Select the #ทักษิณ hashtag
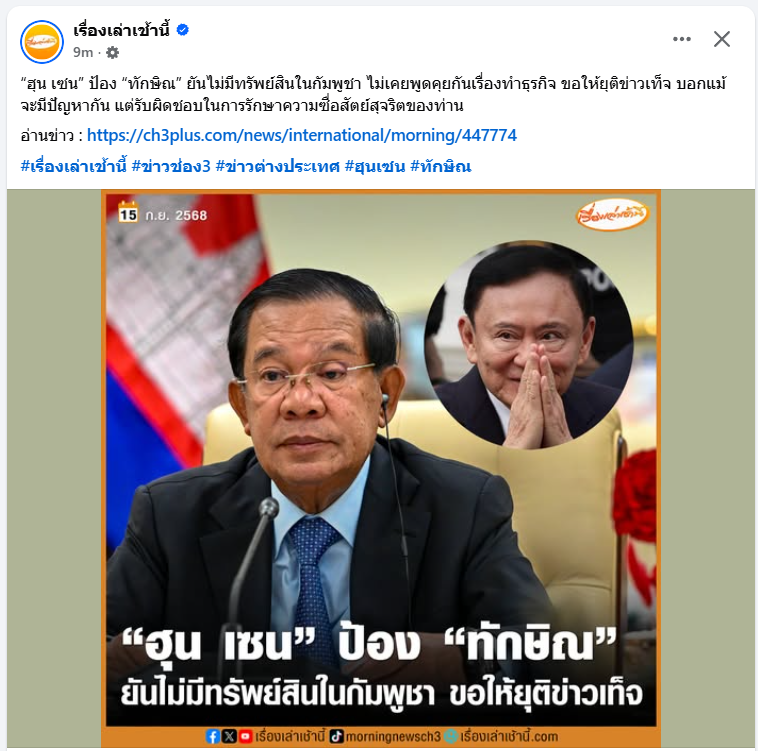 pyautogui.click(x=440, y=166)
